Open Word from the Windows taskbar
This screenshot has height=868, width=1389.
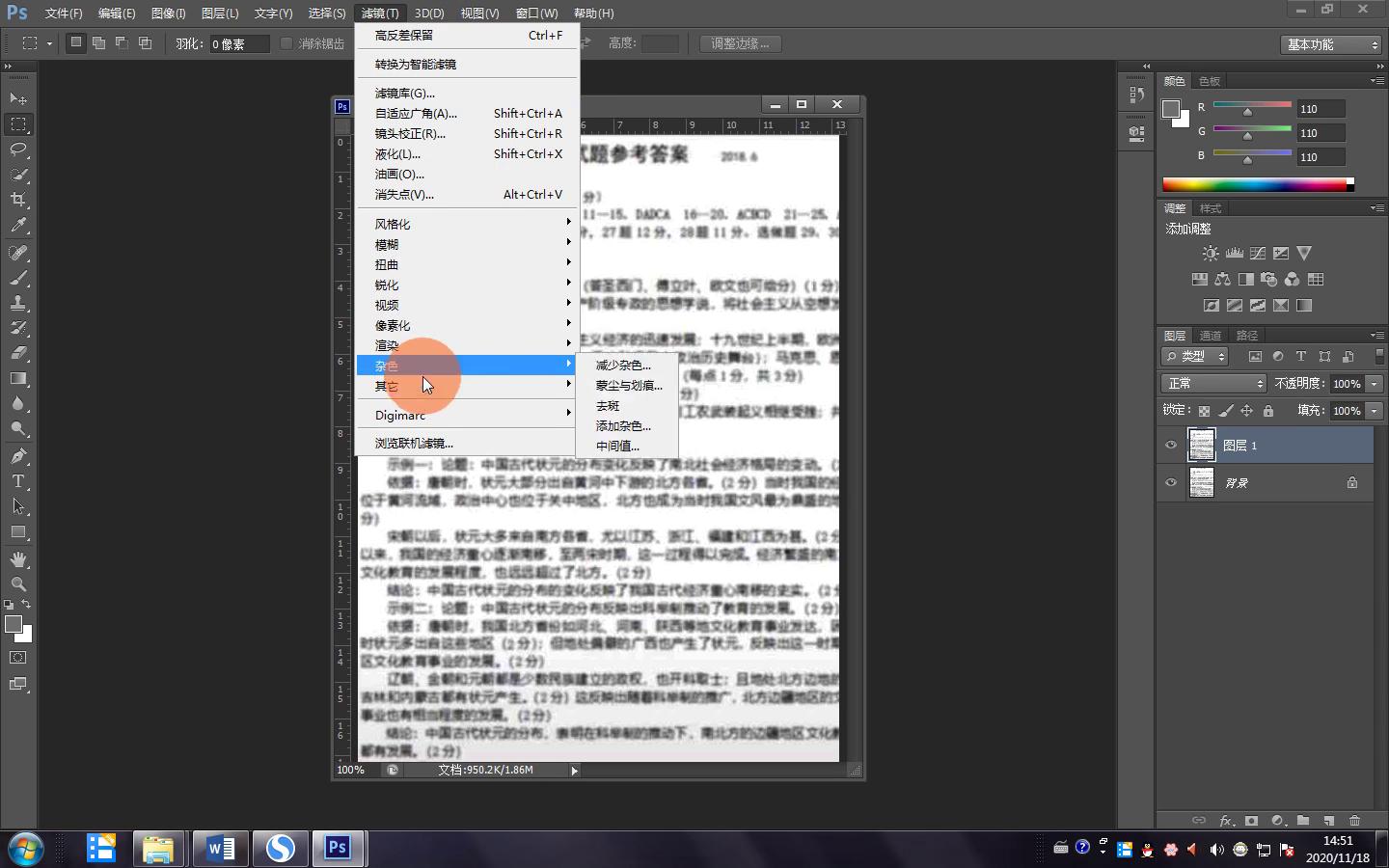(x=221, y=849)
